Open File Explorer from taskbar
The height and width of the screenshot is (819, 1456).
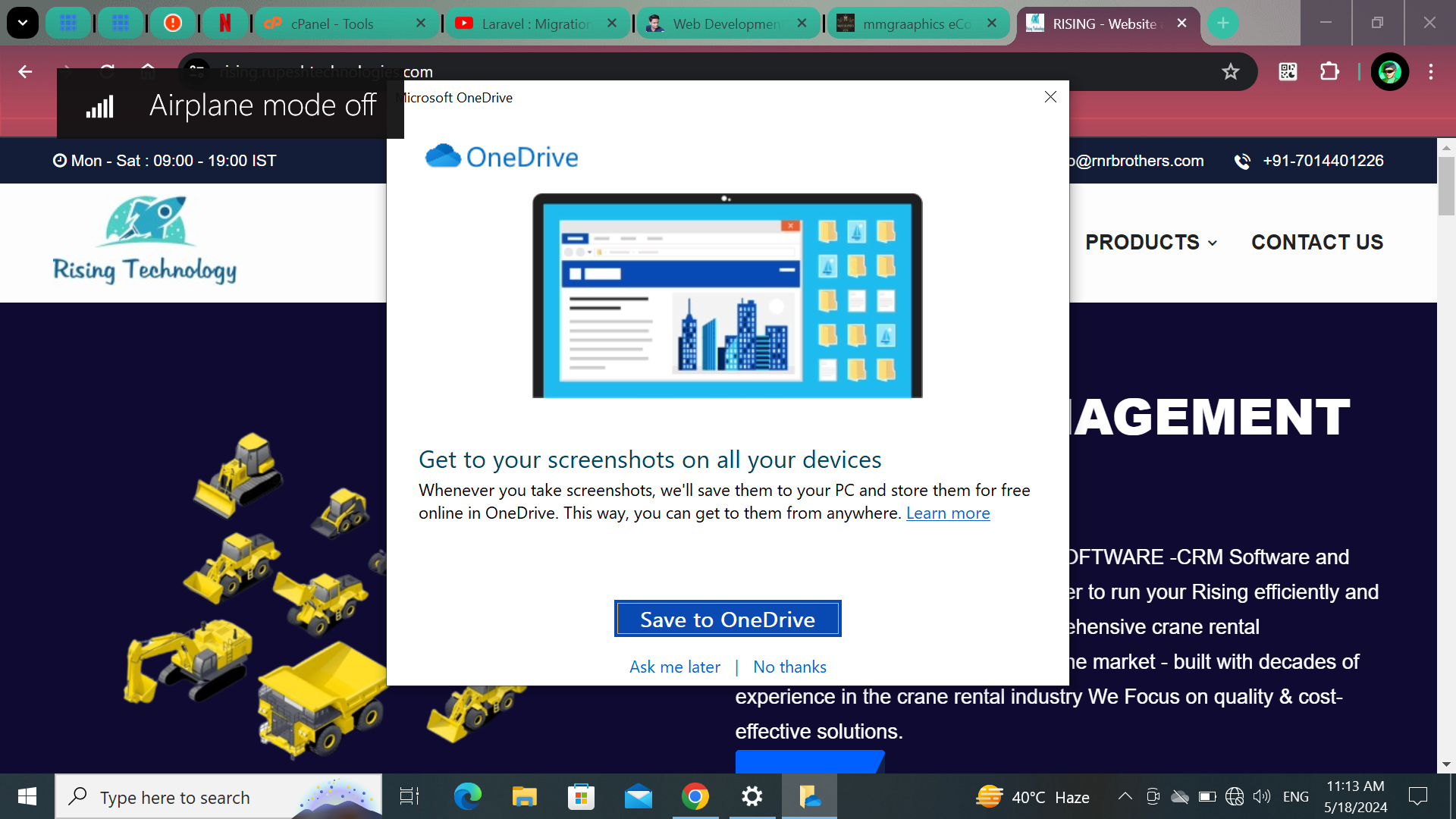tap(524, 796)
